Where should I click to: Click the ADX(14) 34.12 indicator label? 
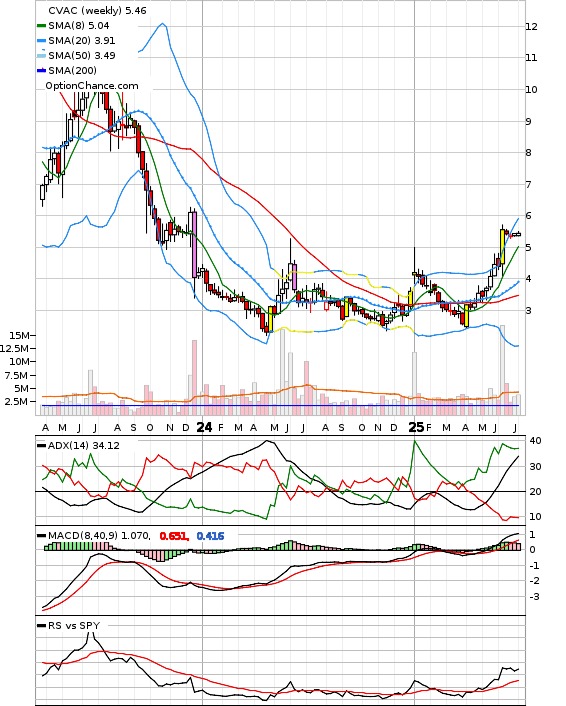(84, 445)
